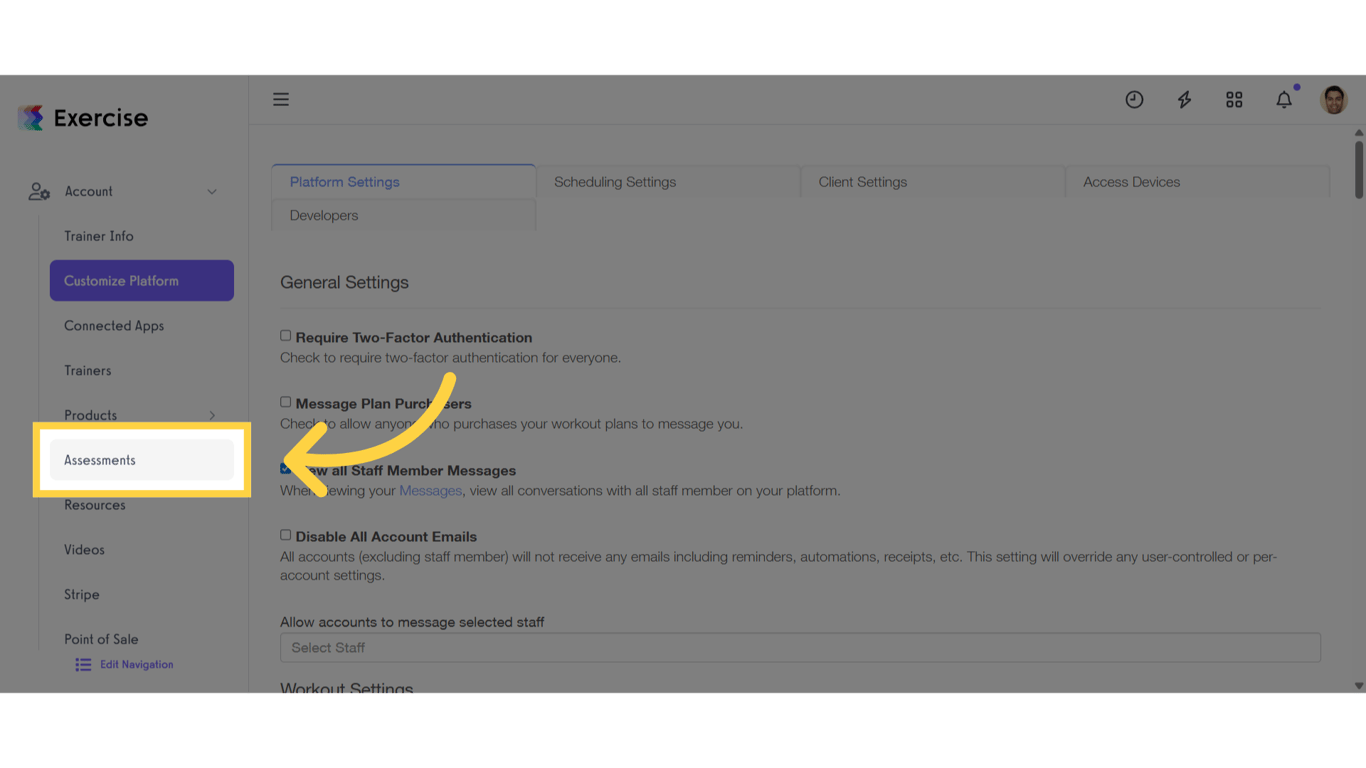
Task: Toggle Disable All Account Emails
Action: [x=285, y=534]
